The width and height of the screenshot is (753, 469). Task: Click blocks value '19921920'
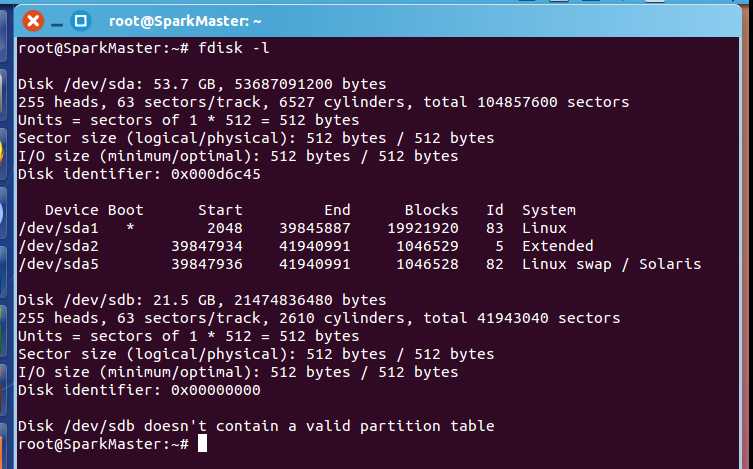tap(423, 228)
